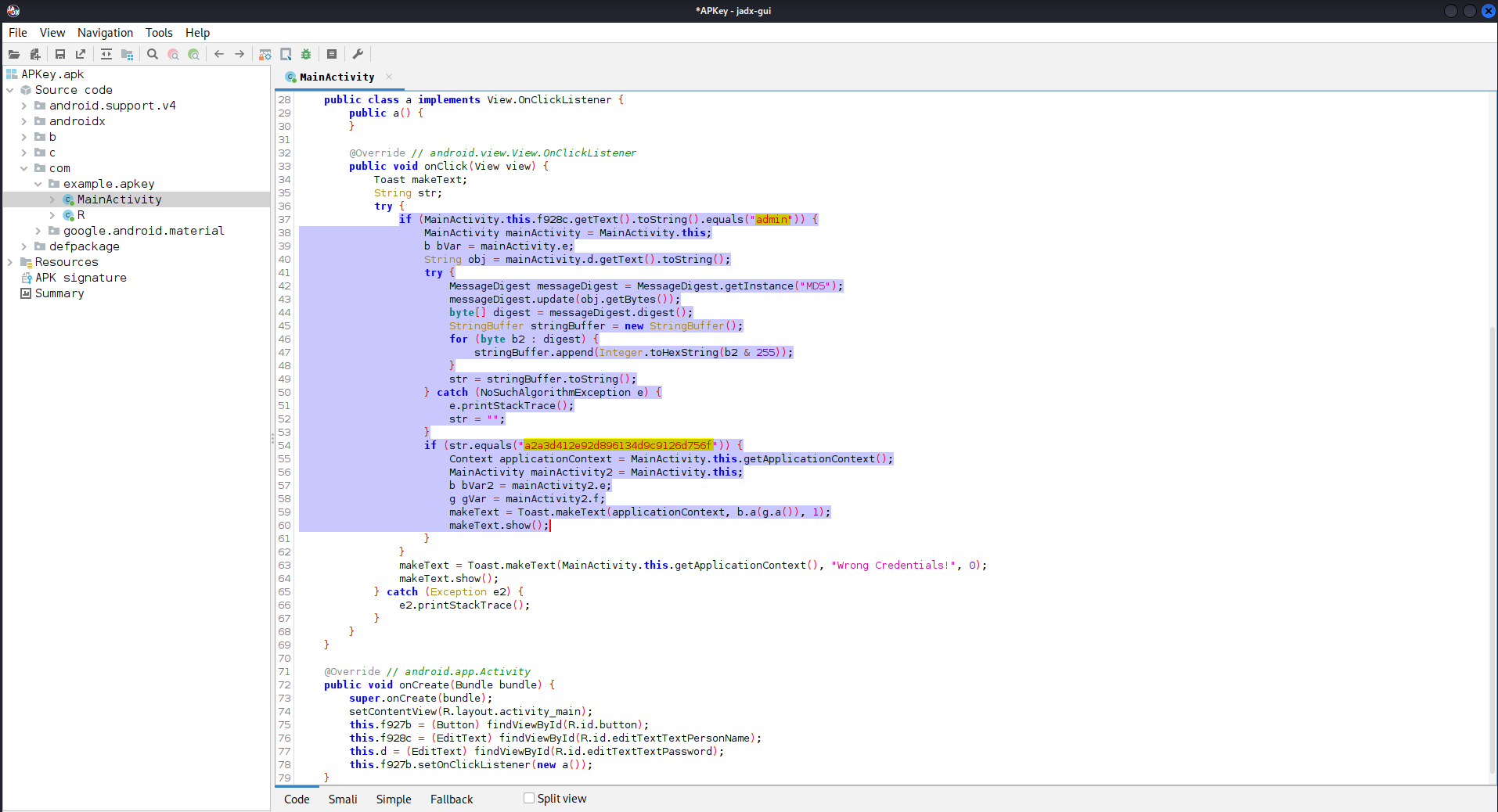Screen dimensions: 1498x812
Task: Open the View menu
Action: pos(52,33)
